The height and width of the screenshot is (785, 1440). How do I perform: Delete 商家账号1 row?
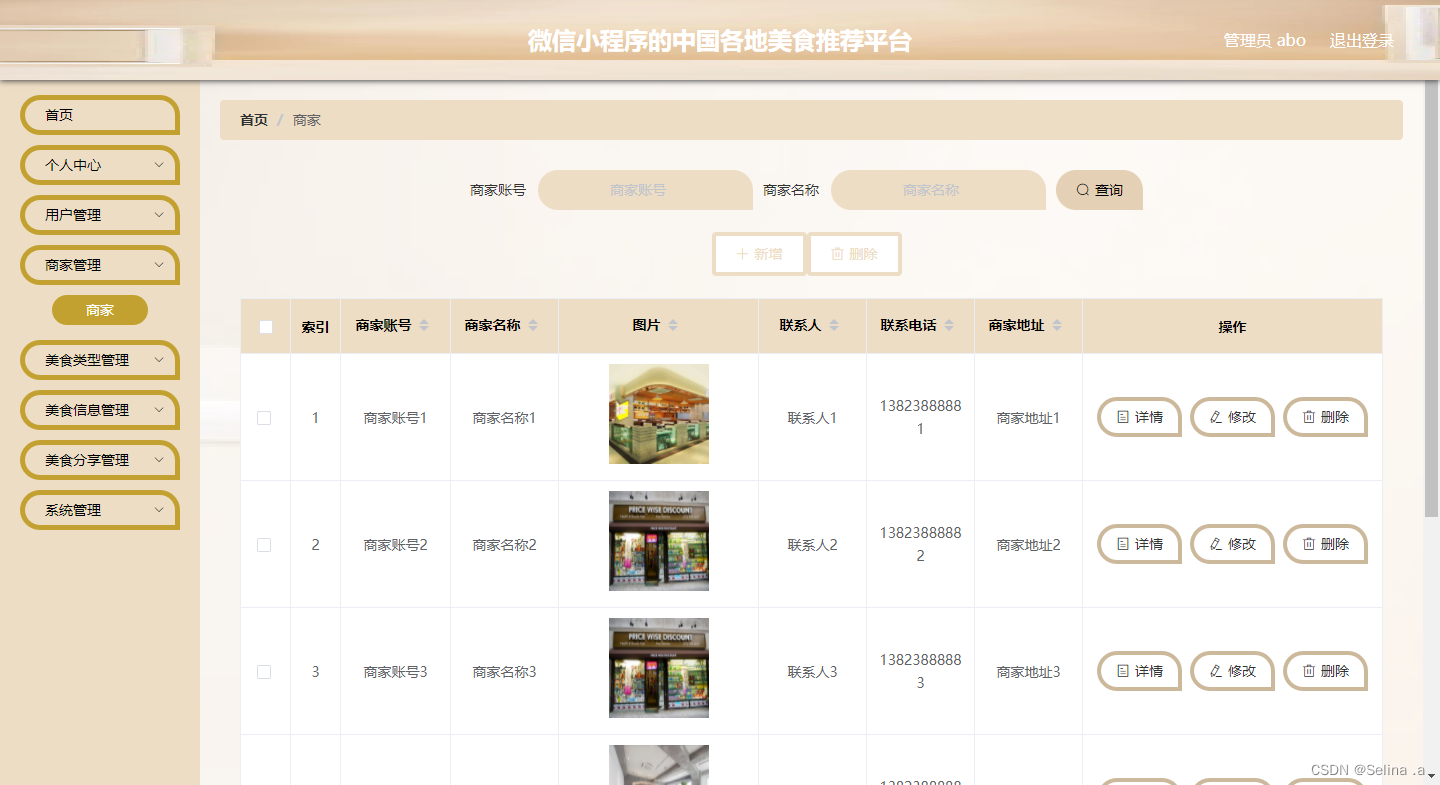tap(1325, 417)
